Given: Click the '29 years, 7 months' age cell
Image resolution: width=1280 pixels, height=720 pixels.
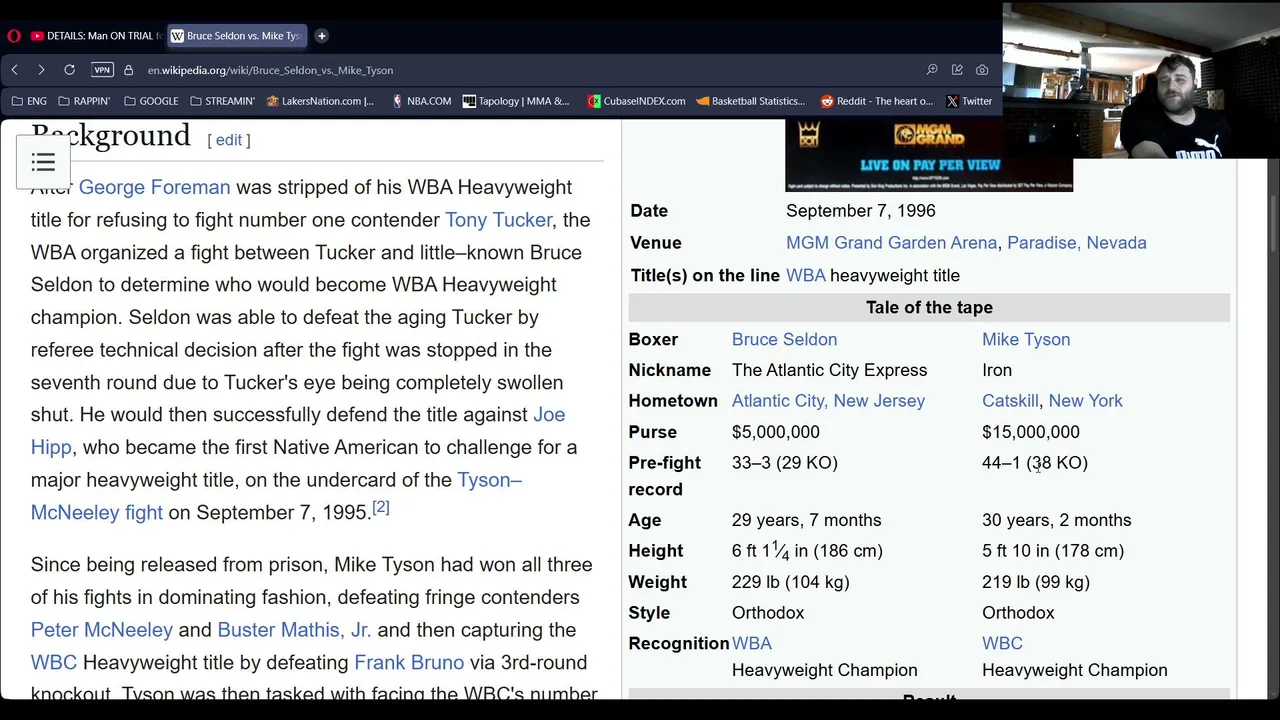Looking at the screenshot, I should [807, 520].
